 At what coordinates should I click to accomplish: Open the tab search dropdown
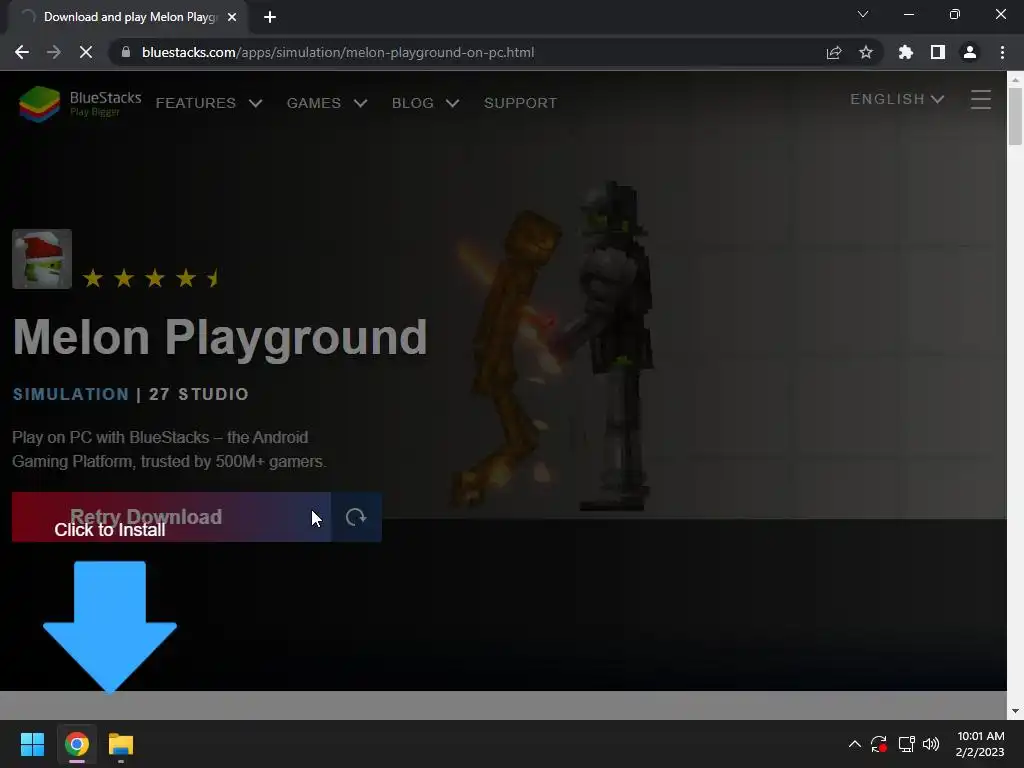point(863,14)
